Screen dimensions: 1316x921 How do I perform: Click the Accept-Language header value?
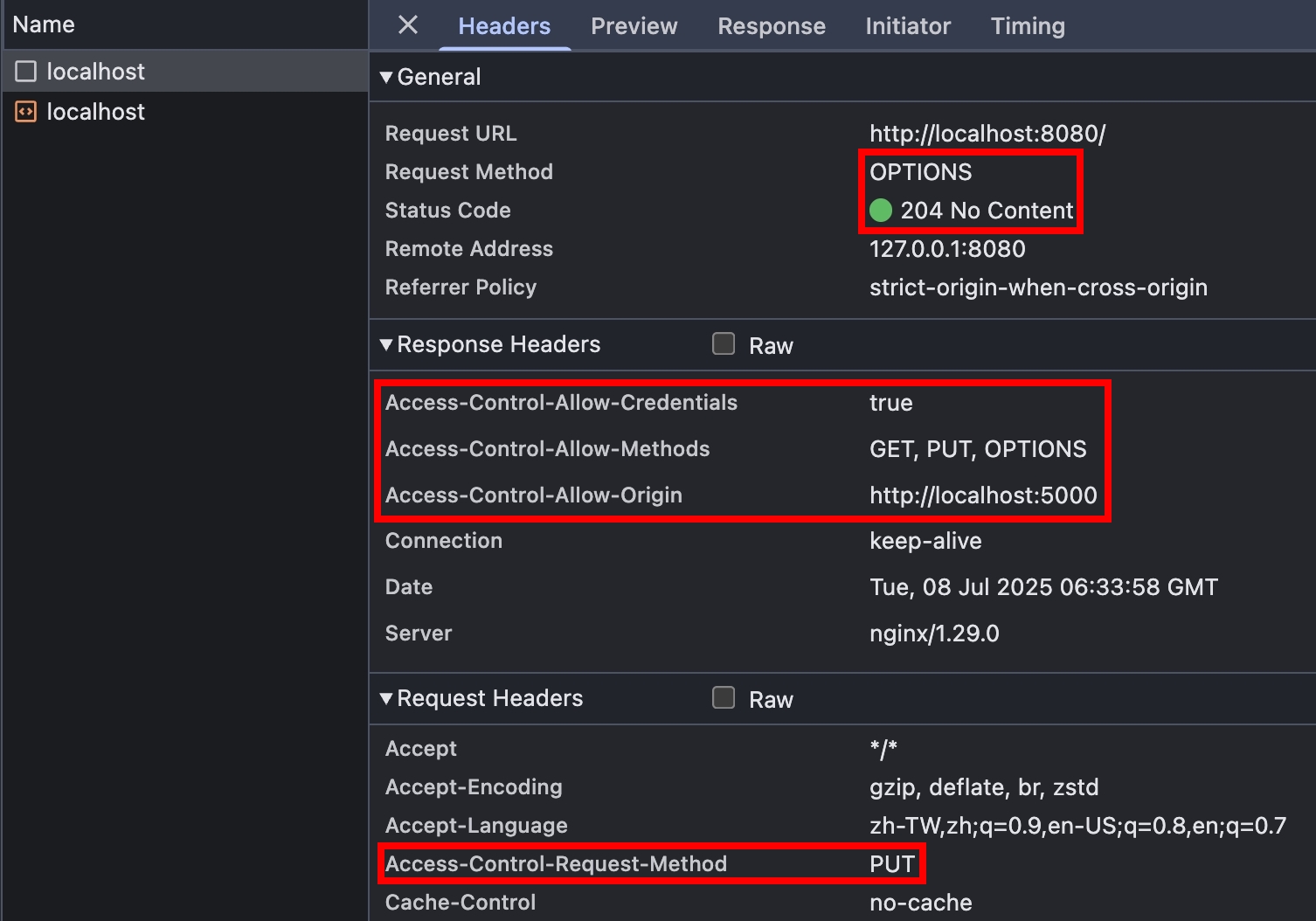point(1077,826)
